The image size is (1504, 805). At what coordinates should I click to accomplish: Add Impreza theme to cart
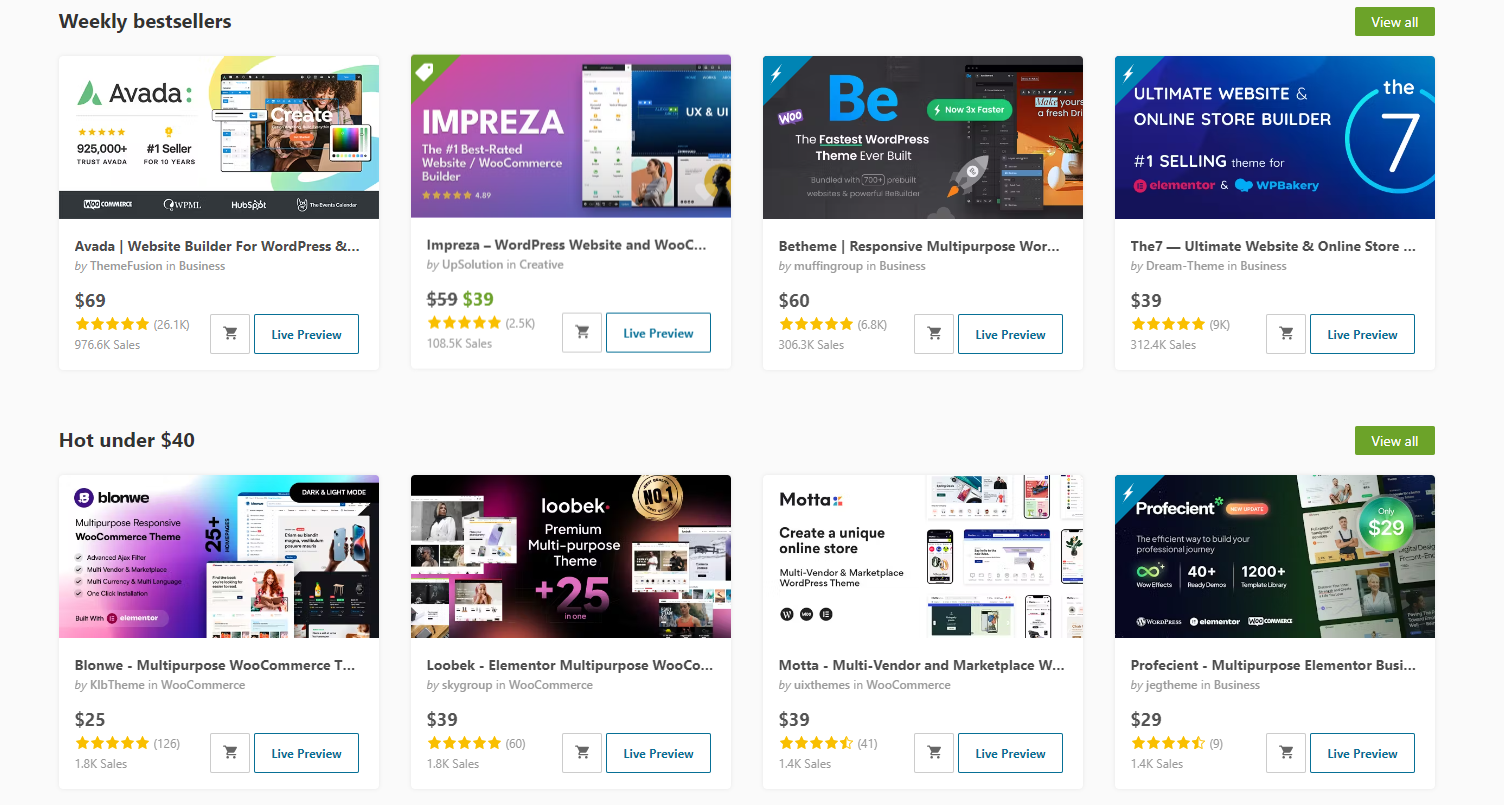(582, 333)
